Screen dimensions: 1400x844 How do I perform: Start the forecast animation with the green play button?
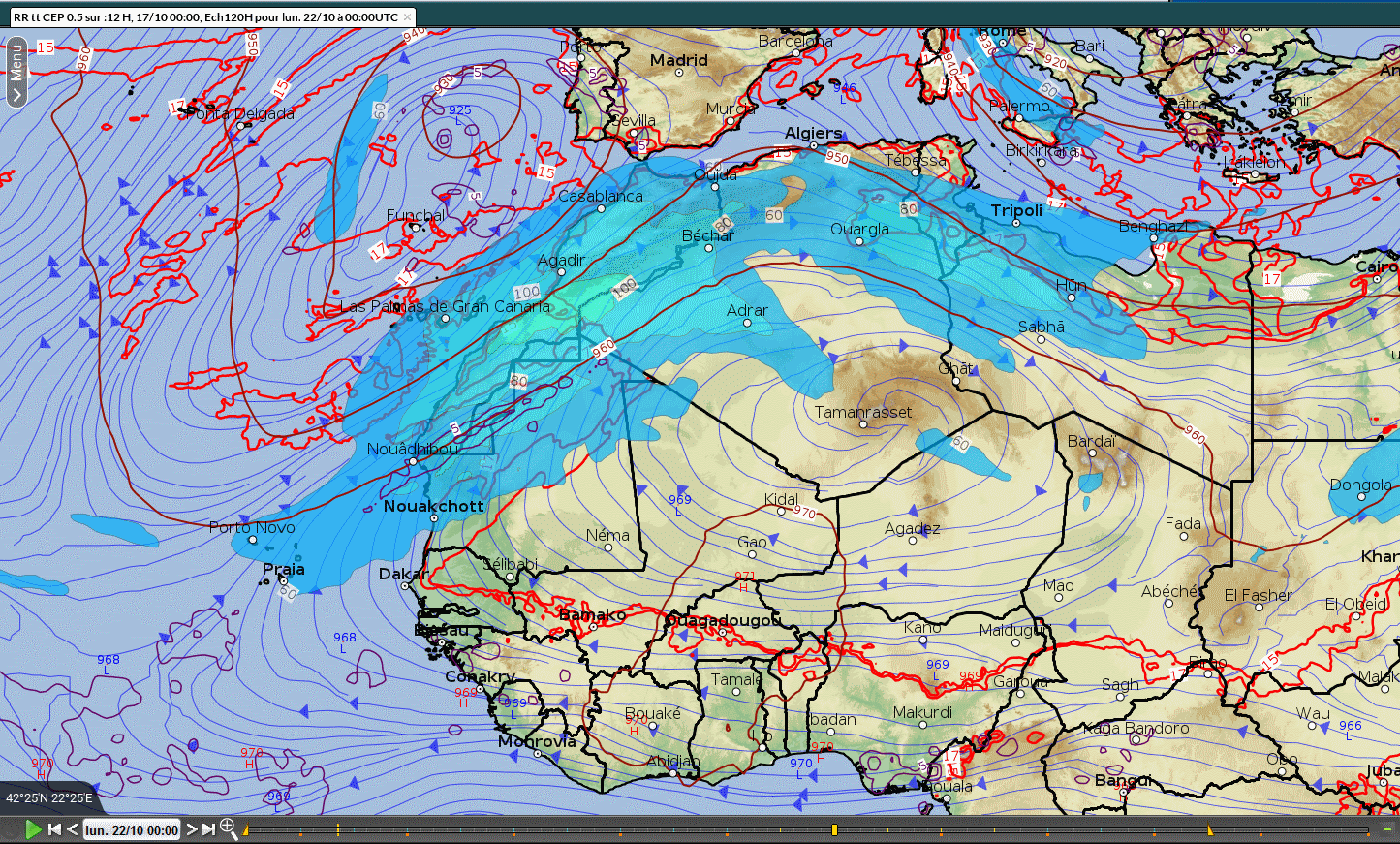tap(33, 829)
